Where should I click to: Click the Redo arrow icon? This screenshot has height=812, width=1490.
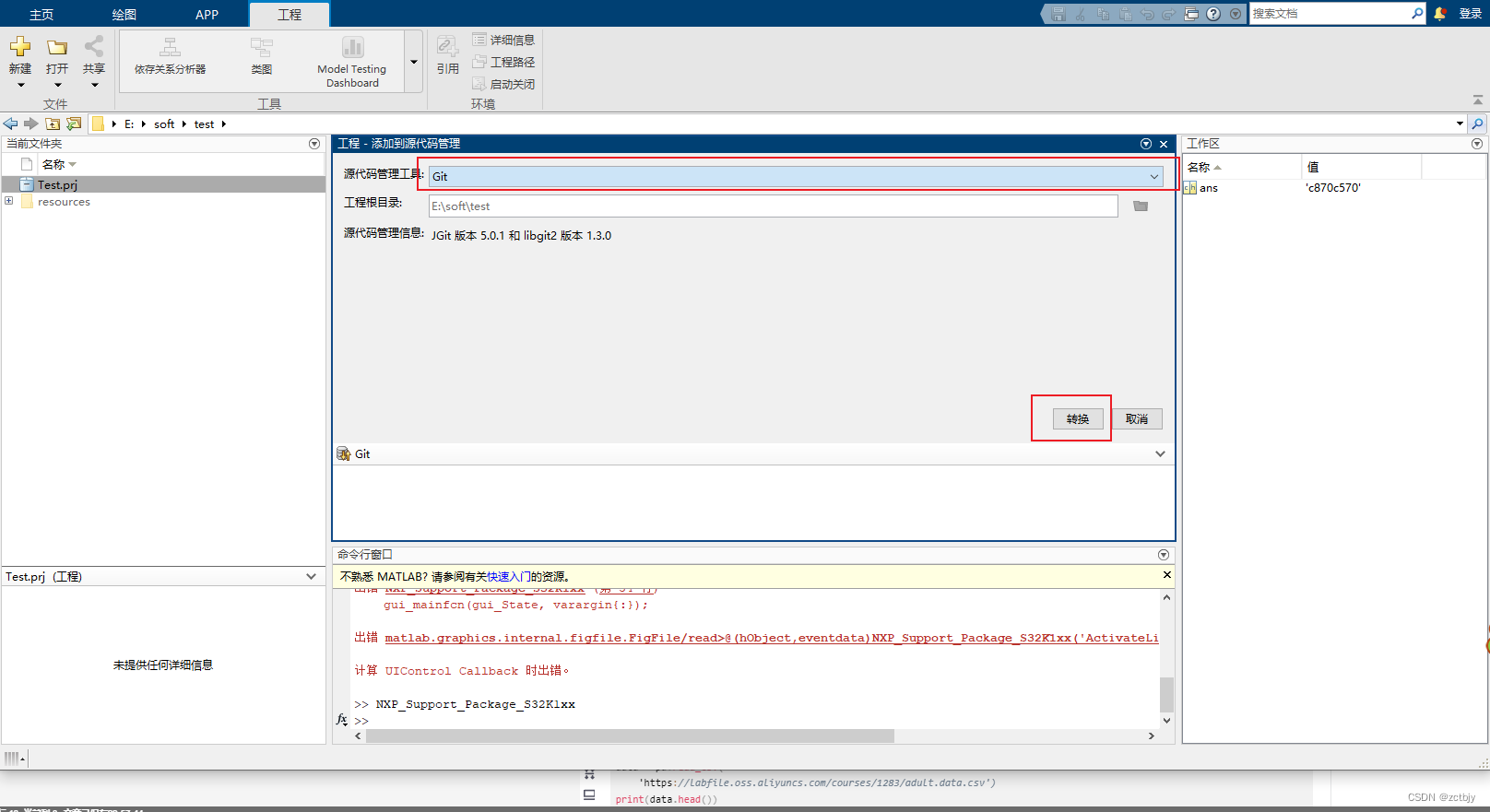click(x=1168, y=14)
